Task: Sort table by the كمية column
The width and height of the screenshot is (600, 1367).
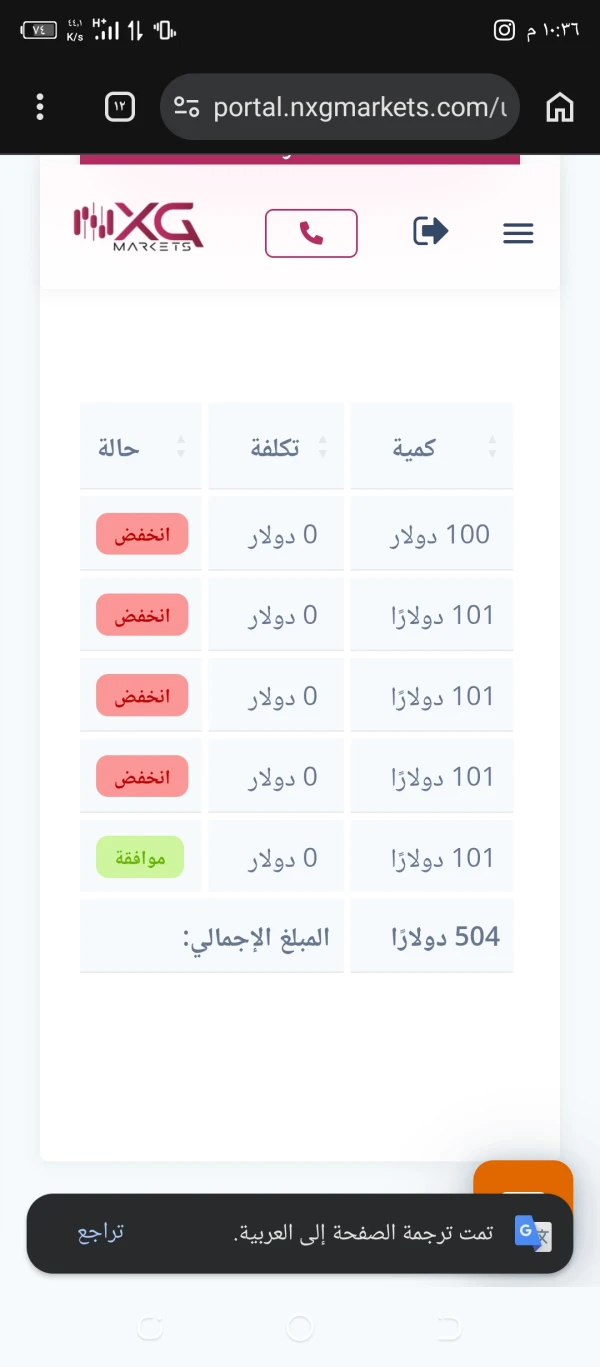Action: coord(430,448)
